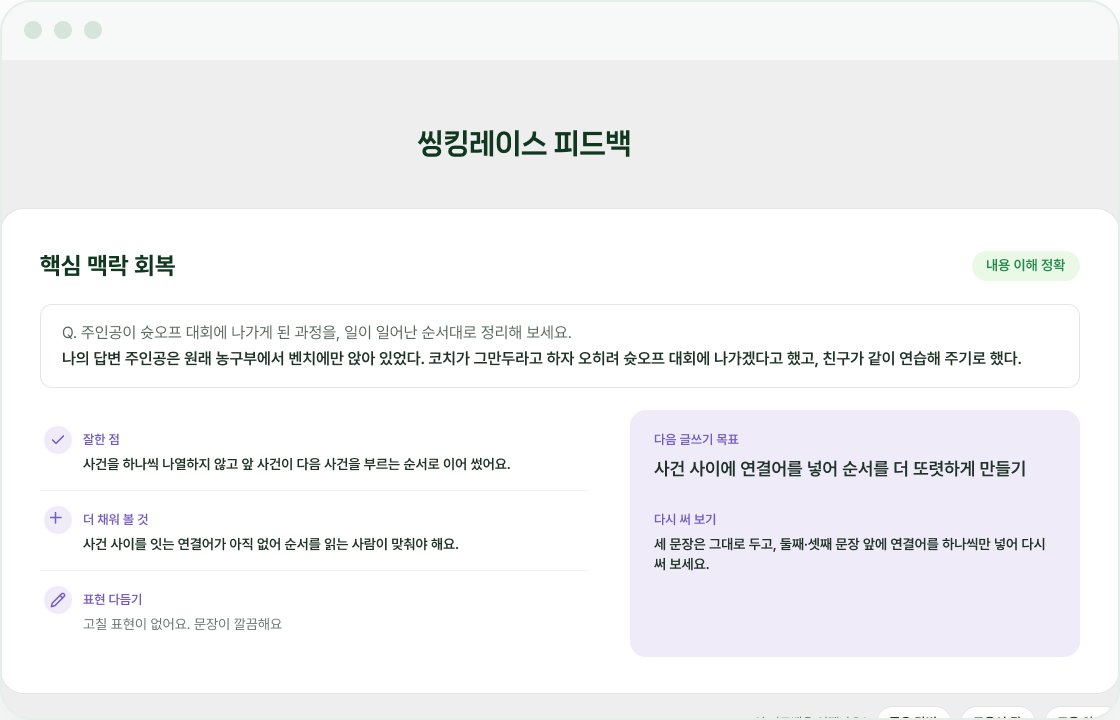Screen dimensions: 1120x720
Task: Click the third window control dot
Action: click(93, 30)
